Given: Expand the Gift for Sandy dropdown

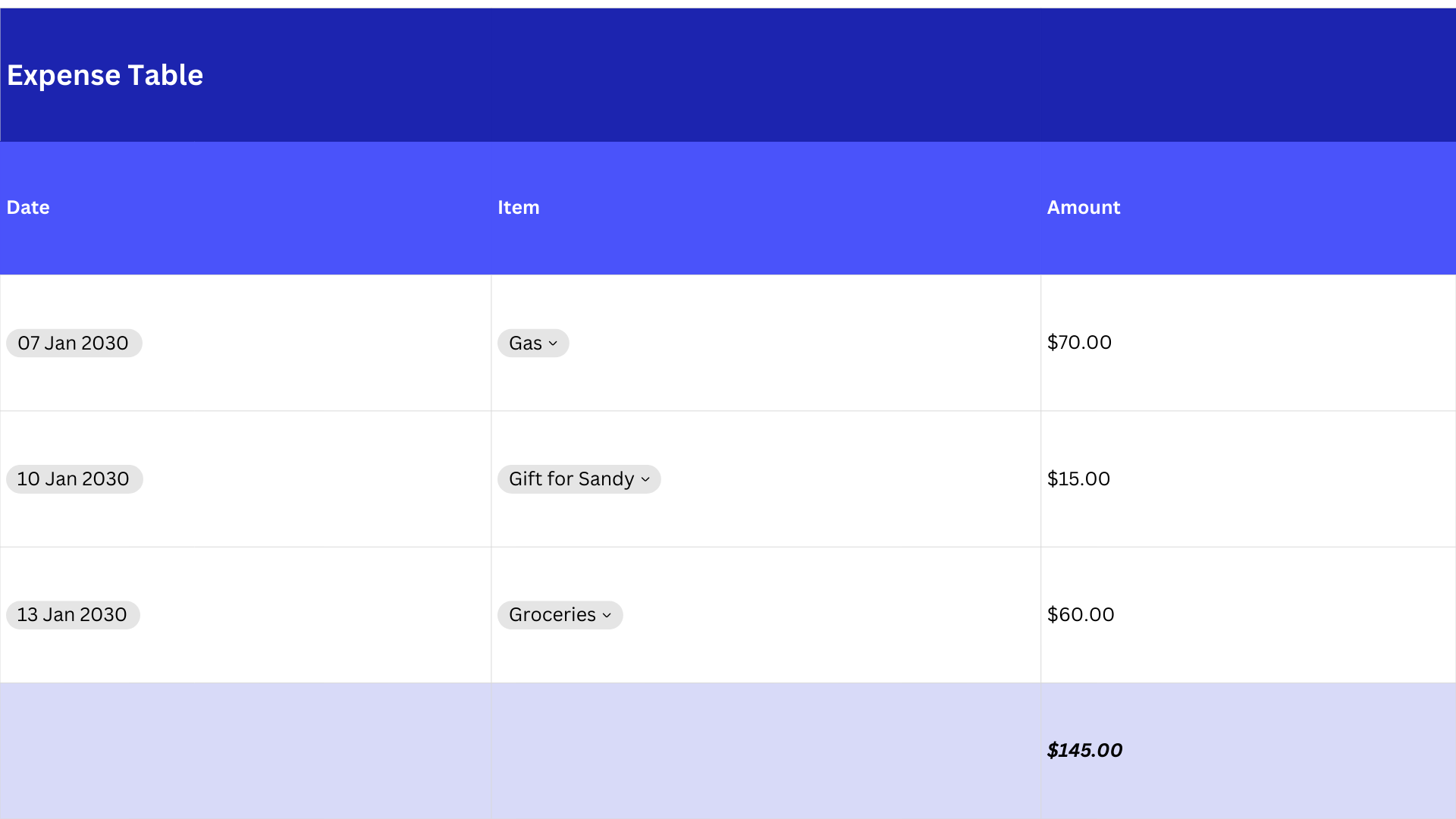Looking at the screenshot, I should (579, 479).
